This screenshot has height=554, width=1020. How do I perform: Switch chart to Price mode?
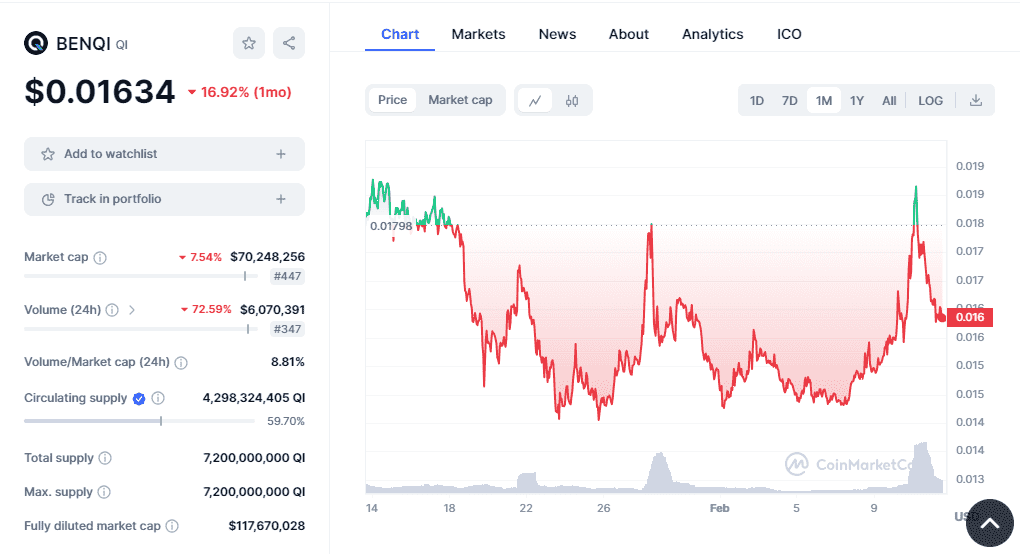[392, 100]
